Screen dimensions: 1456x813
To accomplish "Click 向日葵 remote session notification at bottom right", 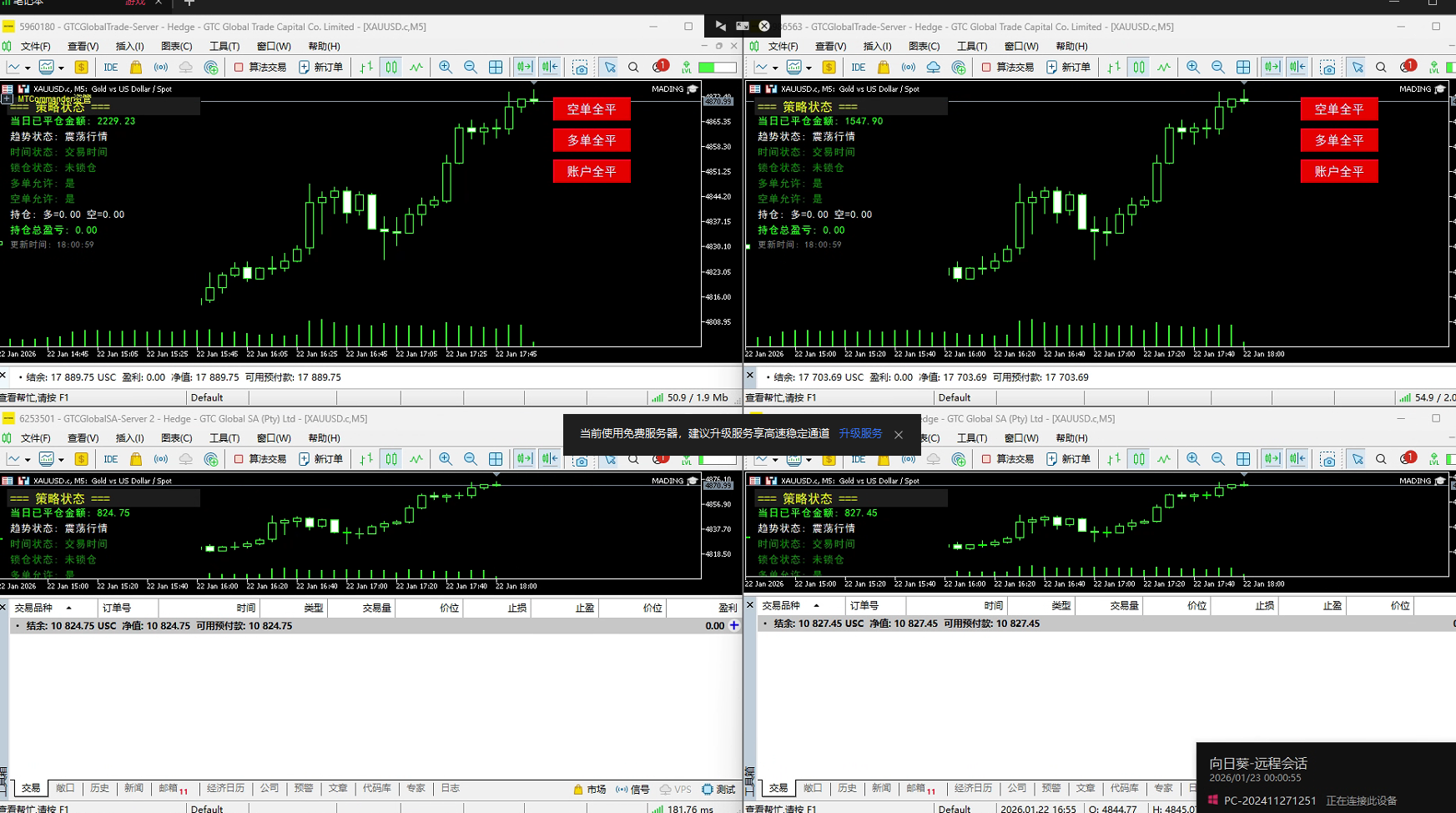I will (1326, 778).
